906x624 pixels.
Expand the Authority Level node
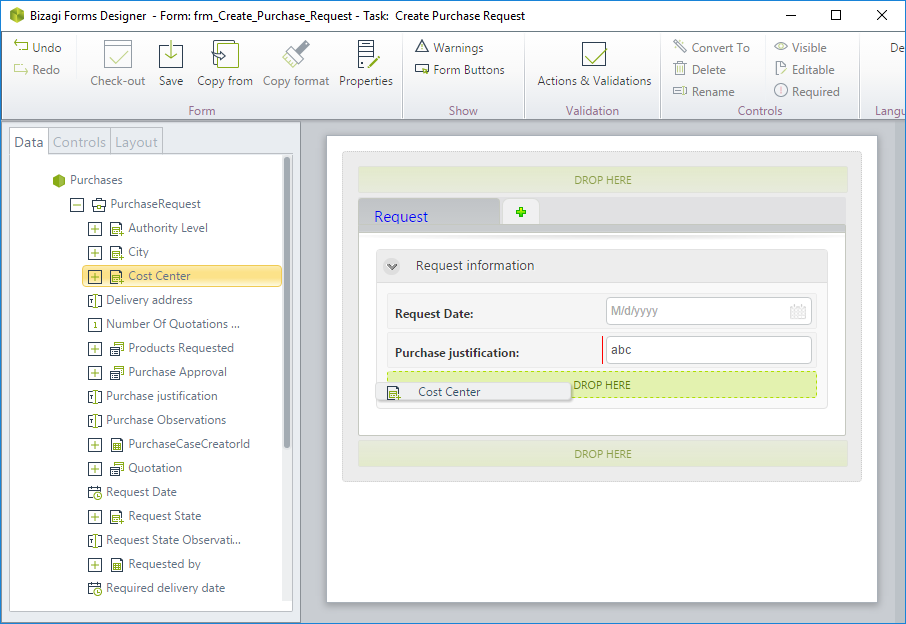[x=95, y=228]
